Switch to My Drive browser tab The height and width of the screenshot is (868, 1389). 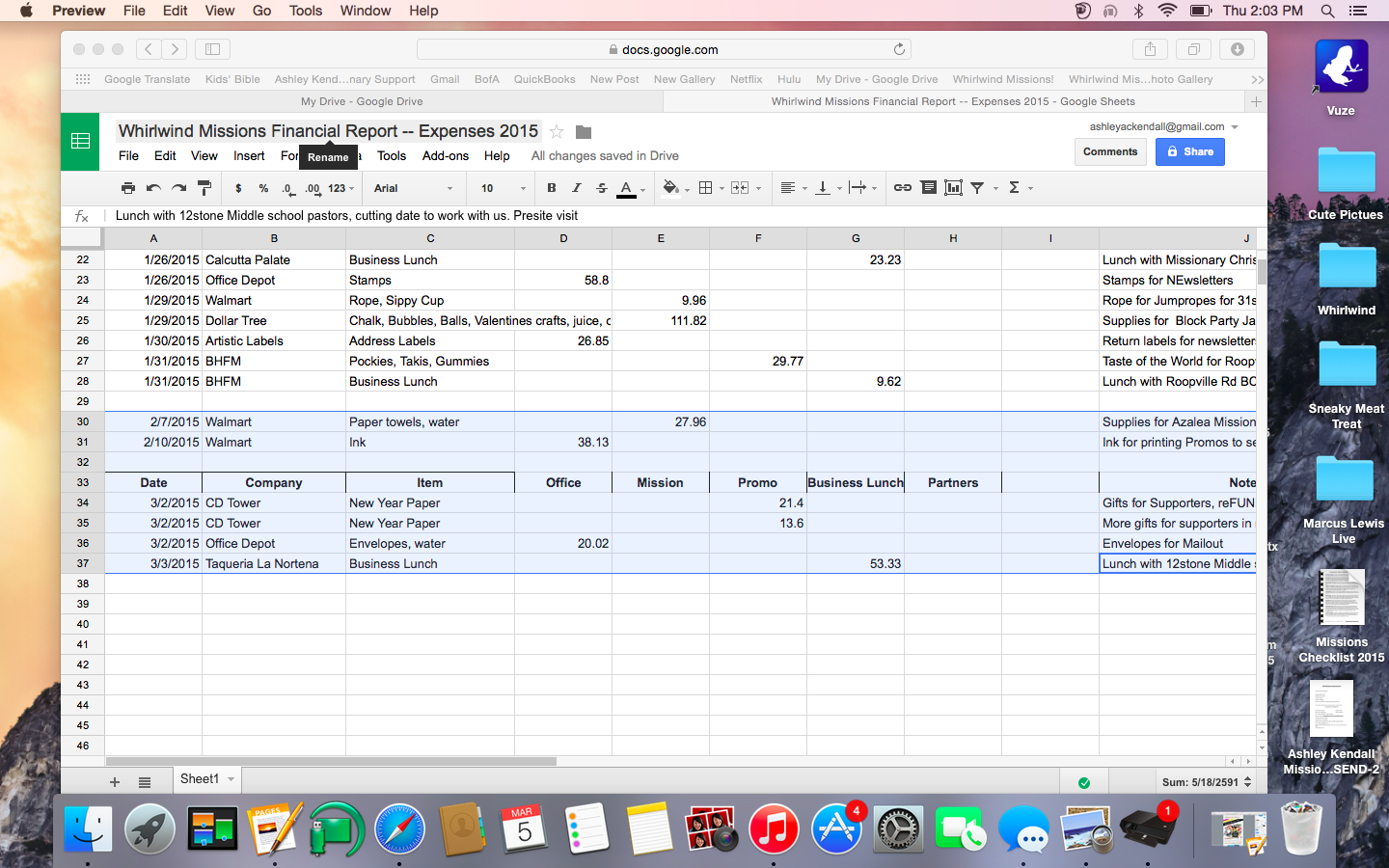click(362, 101)
